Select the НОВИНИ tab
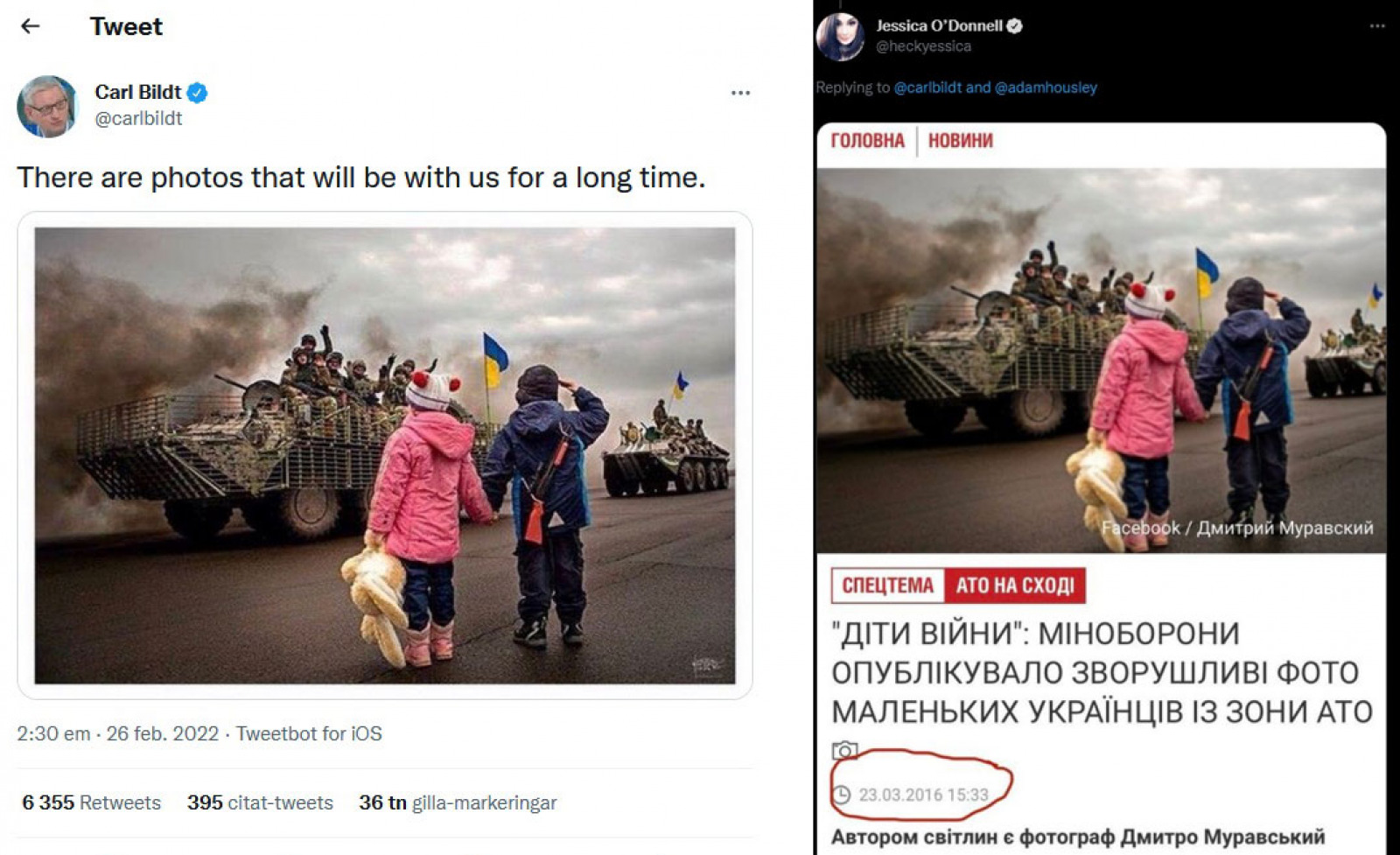 pyautogui.click(x=961, y=141)
